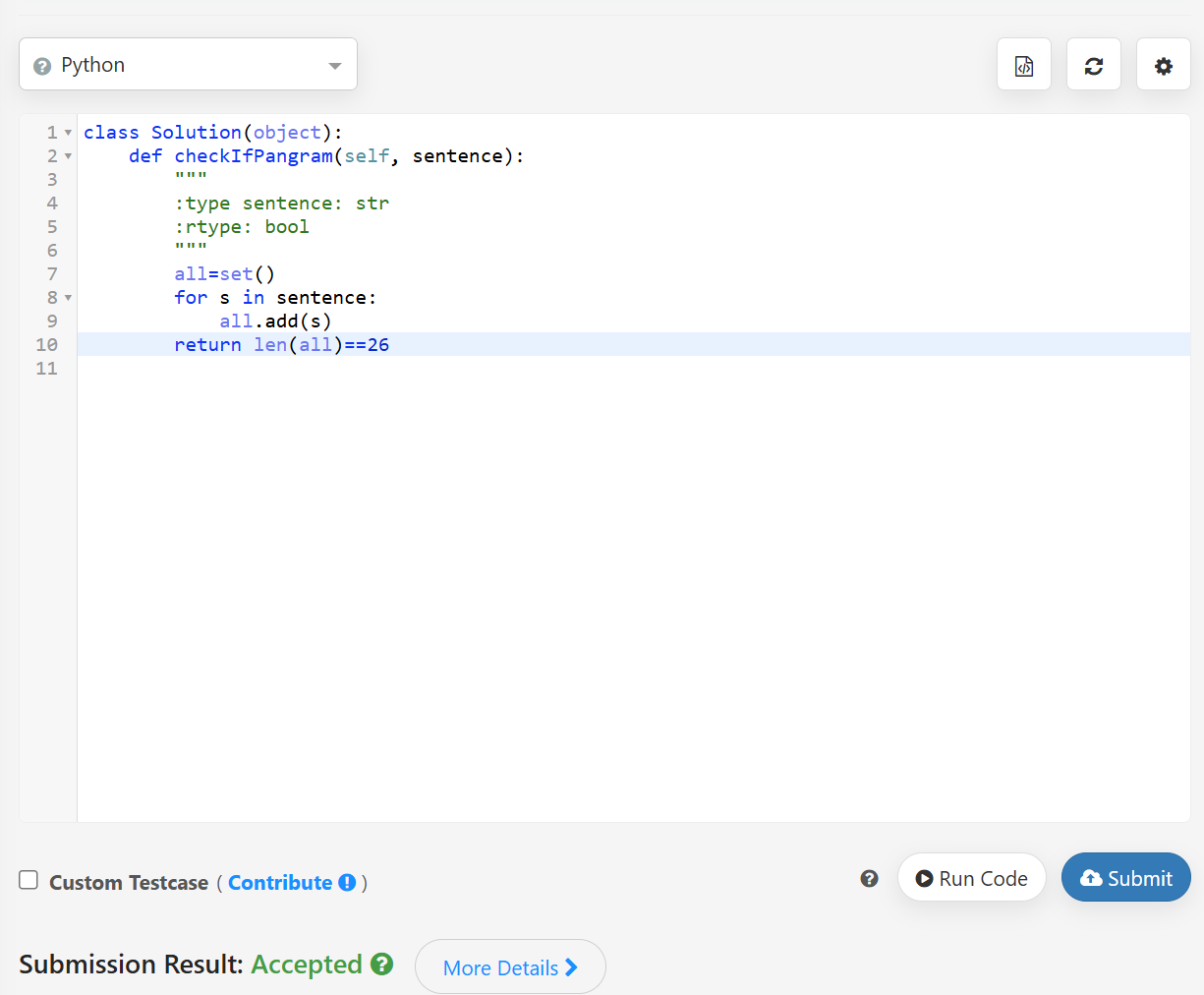Viewport: 1204px width, 995px height.
Task: Open the Python language dropdown
Action: pos(188,65)
